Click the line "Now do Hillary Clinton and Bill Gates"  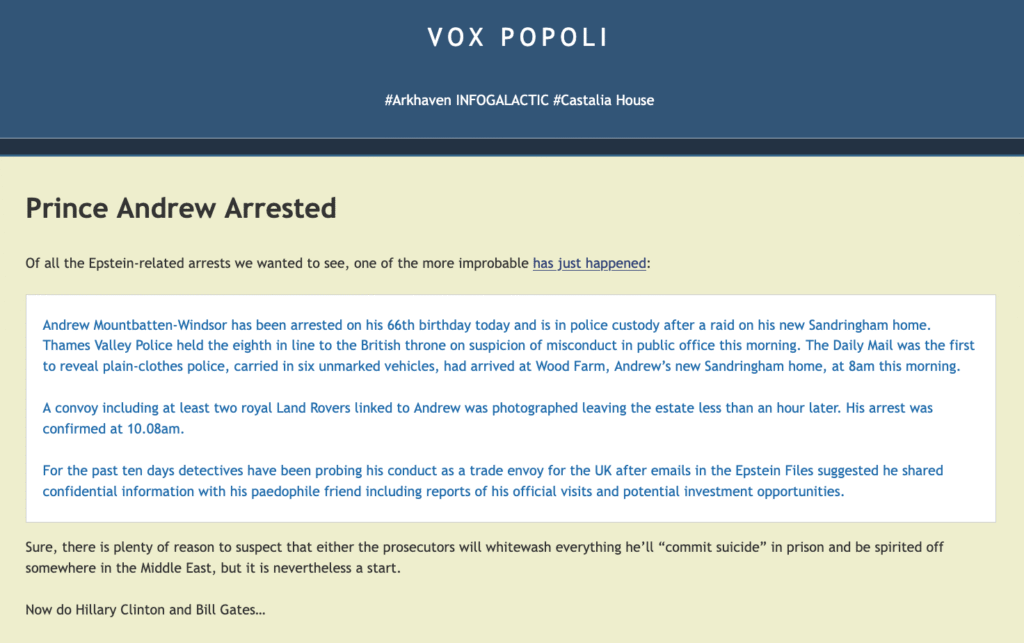point(145,610)
